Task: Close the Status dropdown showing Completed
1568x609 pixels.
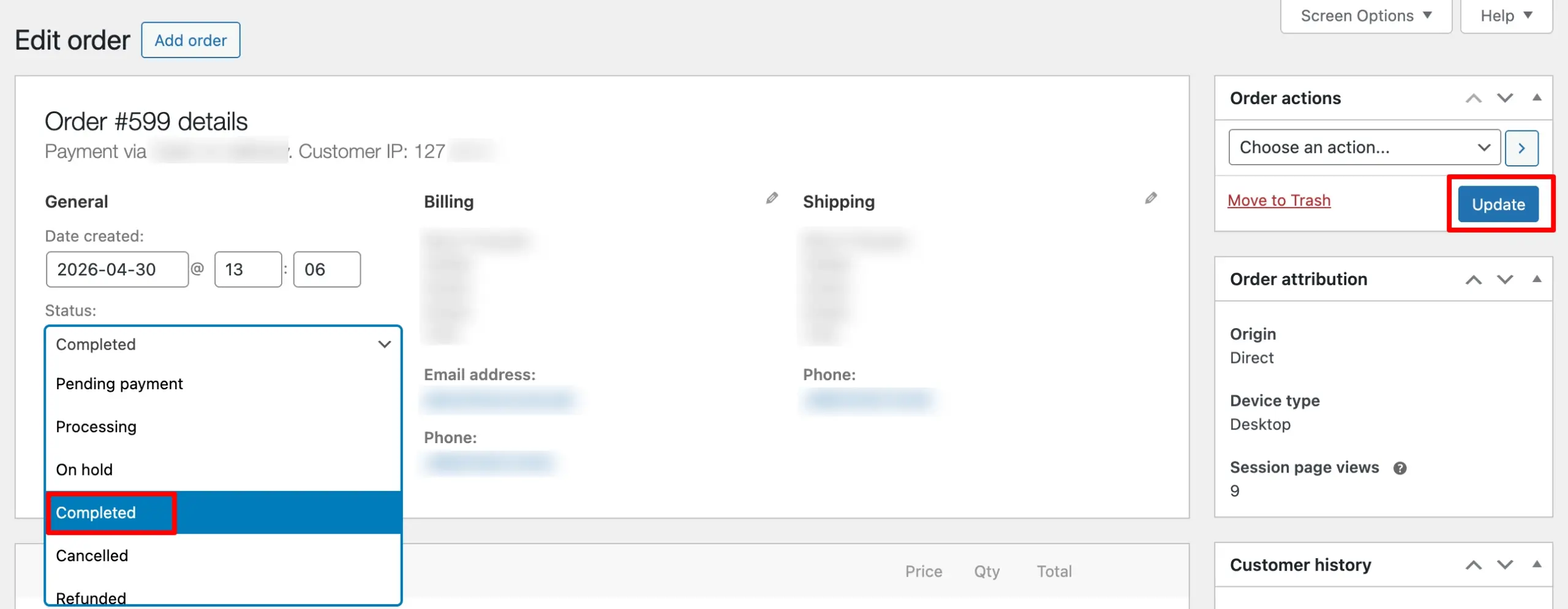Action: coord(223,345)
